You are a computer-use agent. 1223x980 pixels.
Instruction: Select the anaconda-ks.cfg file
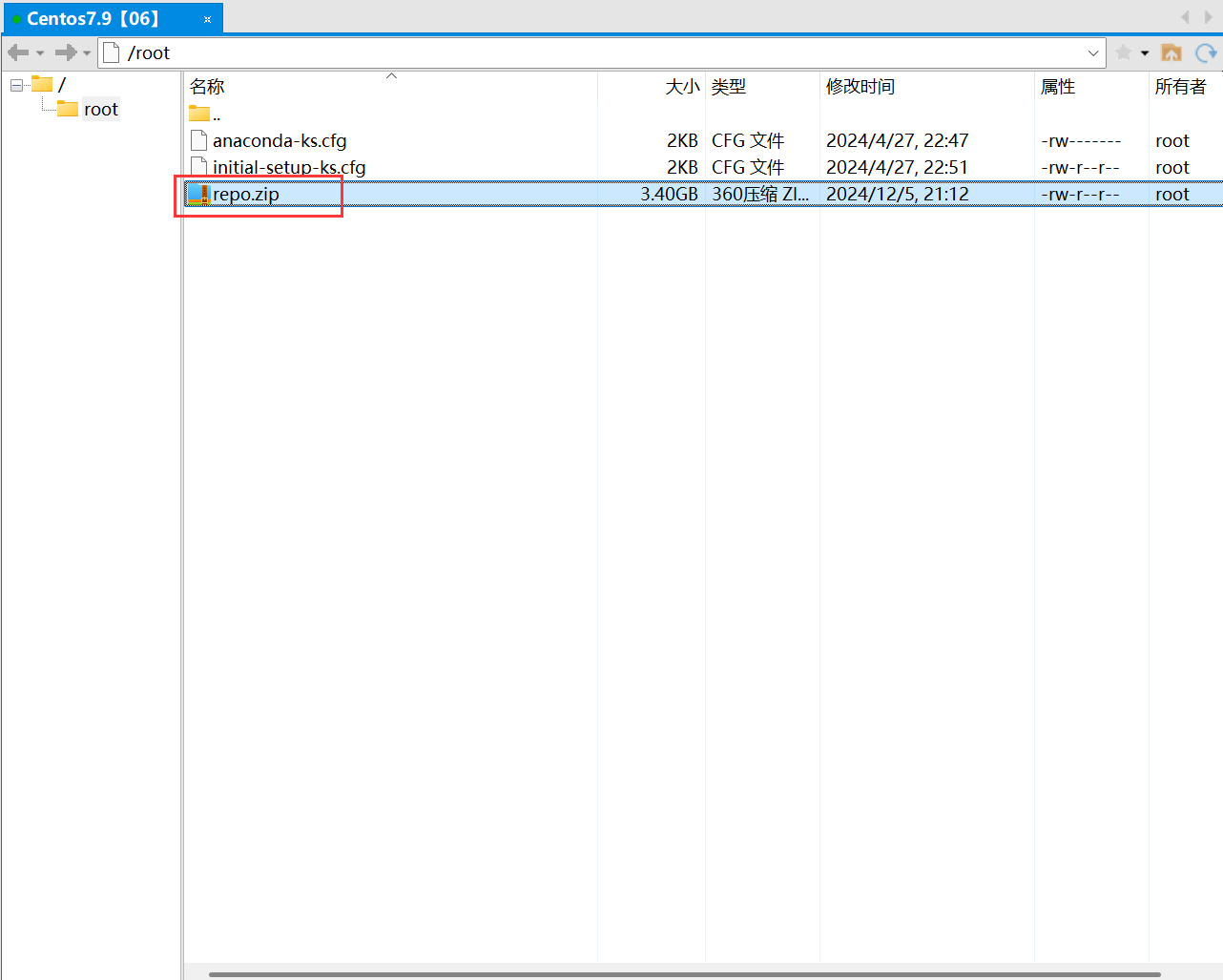[x=279, y=141]
